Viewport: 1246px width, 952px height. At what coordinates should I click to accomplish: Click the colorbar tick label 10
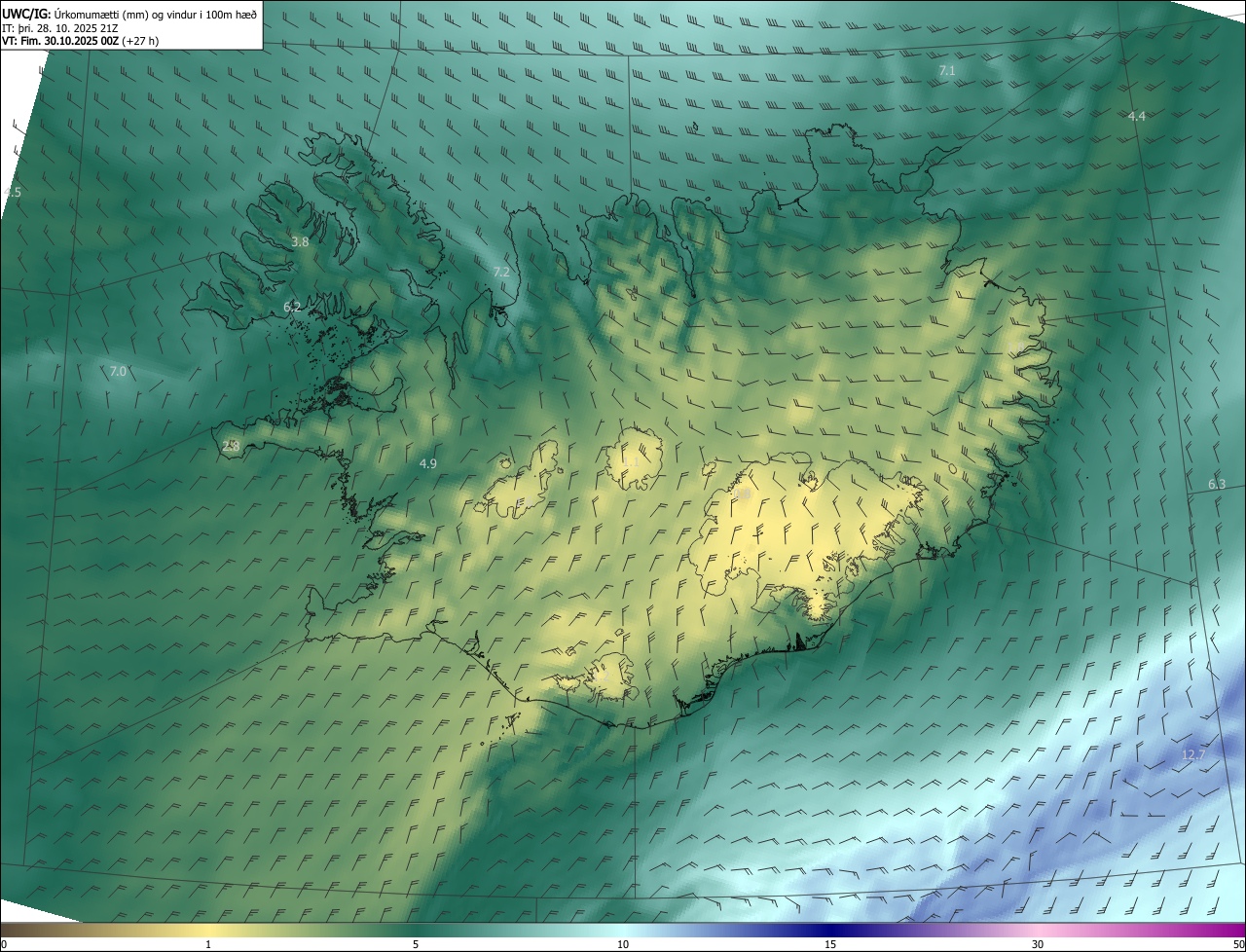click(x=623, y=944)
